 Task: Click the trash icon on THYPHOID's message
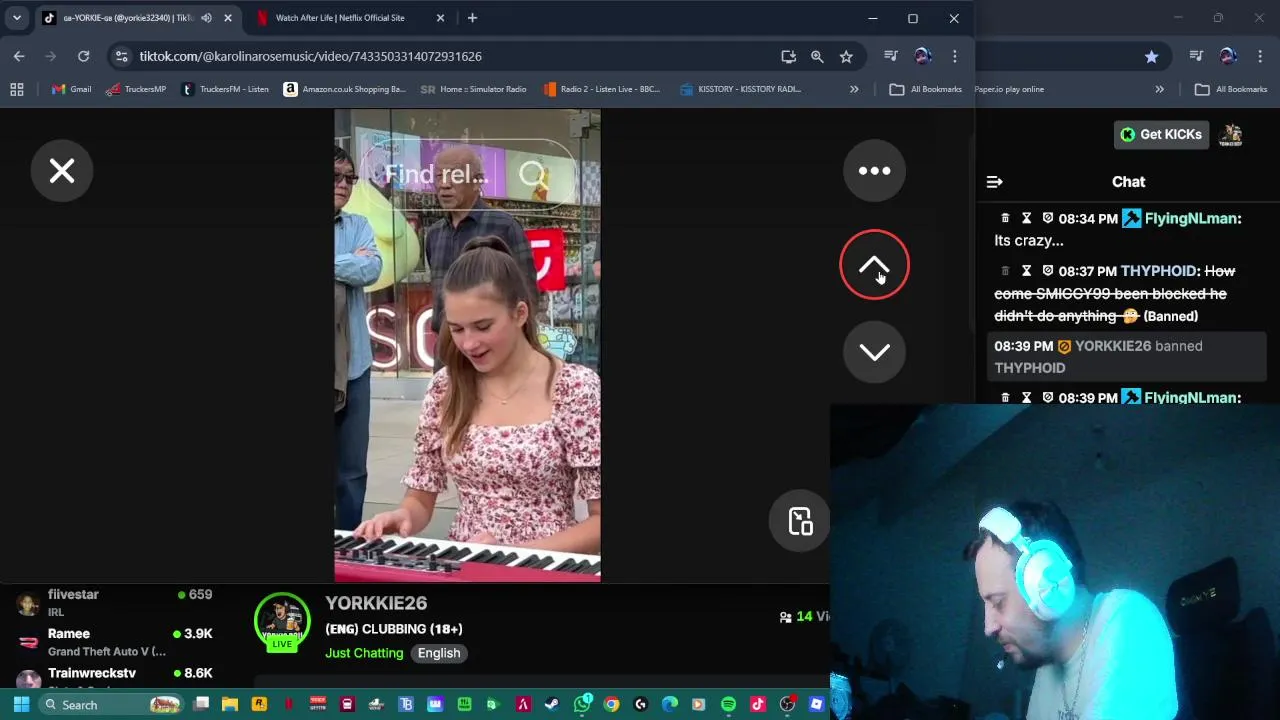(1005, 271)
